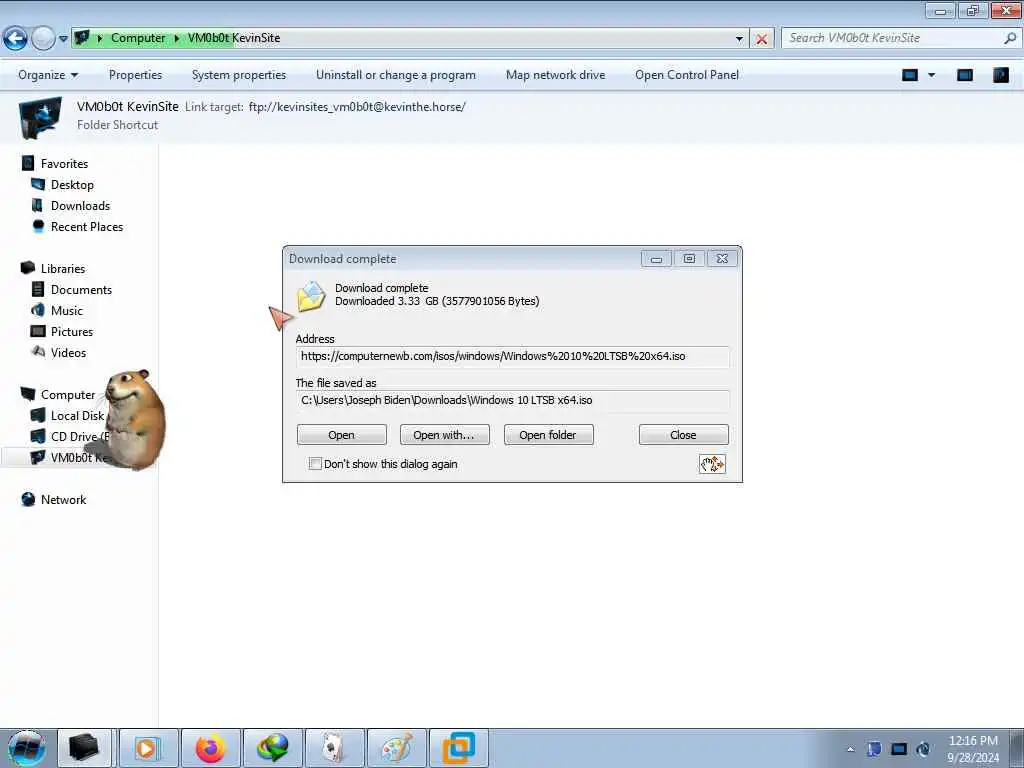Viewport: 1024px width, 768px height.
Task: Click the Open button in download dialog
Action: pyautogui.click(x=342, y=435)
